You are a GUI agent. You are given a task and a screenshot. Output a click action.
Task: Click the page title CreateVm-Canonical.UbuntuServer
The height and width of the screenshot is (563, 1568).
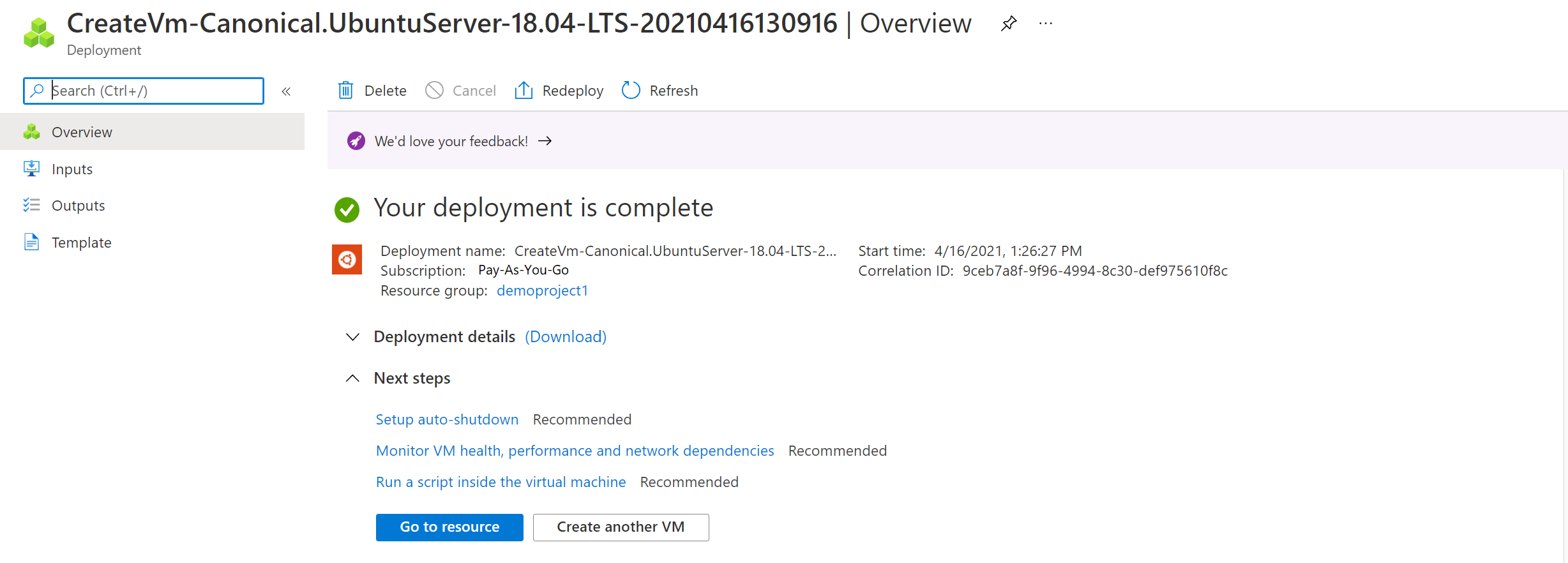pyautogui.click(x=452, y=23)
